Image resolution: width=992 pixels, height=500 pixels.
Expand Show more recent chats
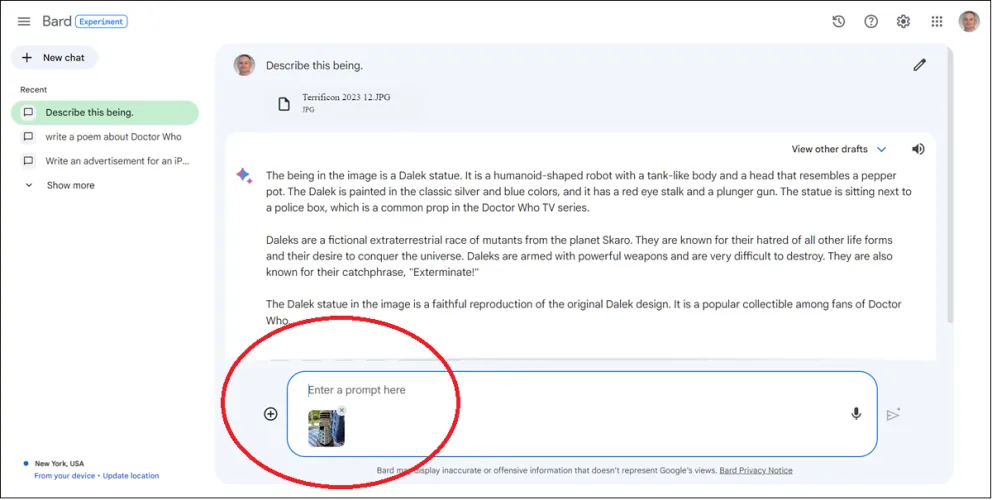[x=70, y=185]
